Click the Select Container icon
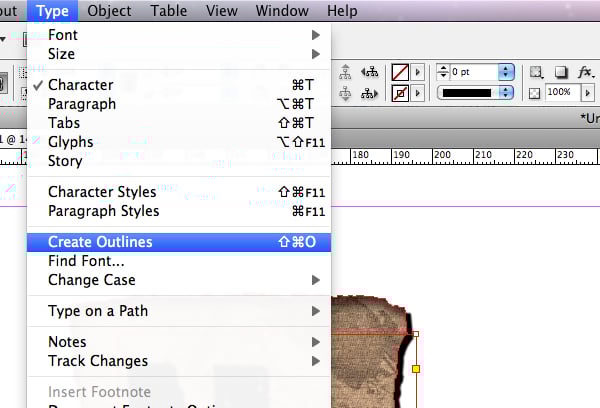 click(x=345, y=72)
